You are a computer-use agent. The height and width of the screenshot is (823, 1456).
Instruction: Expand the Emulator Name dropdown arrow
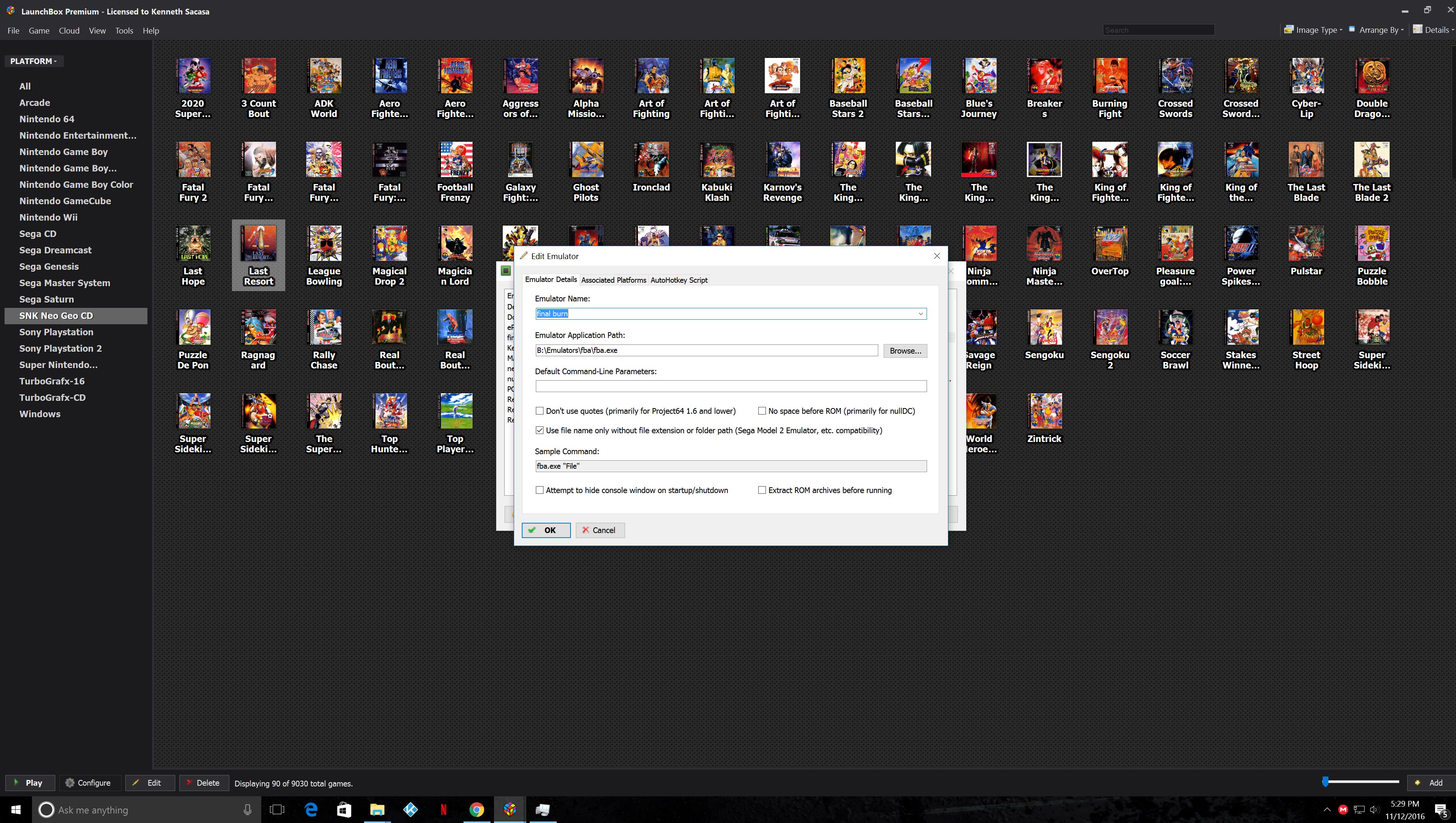(x=920, y=314)
